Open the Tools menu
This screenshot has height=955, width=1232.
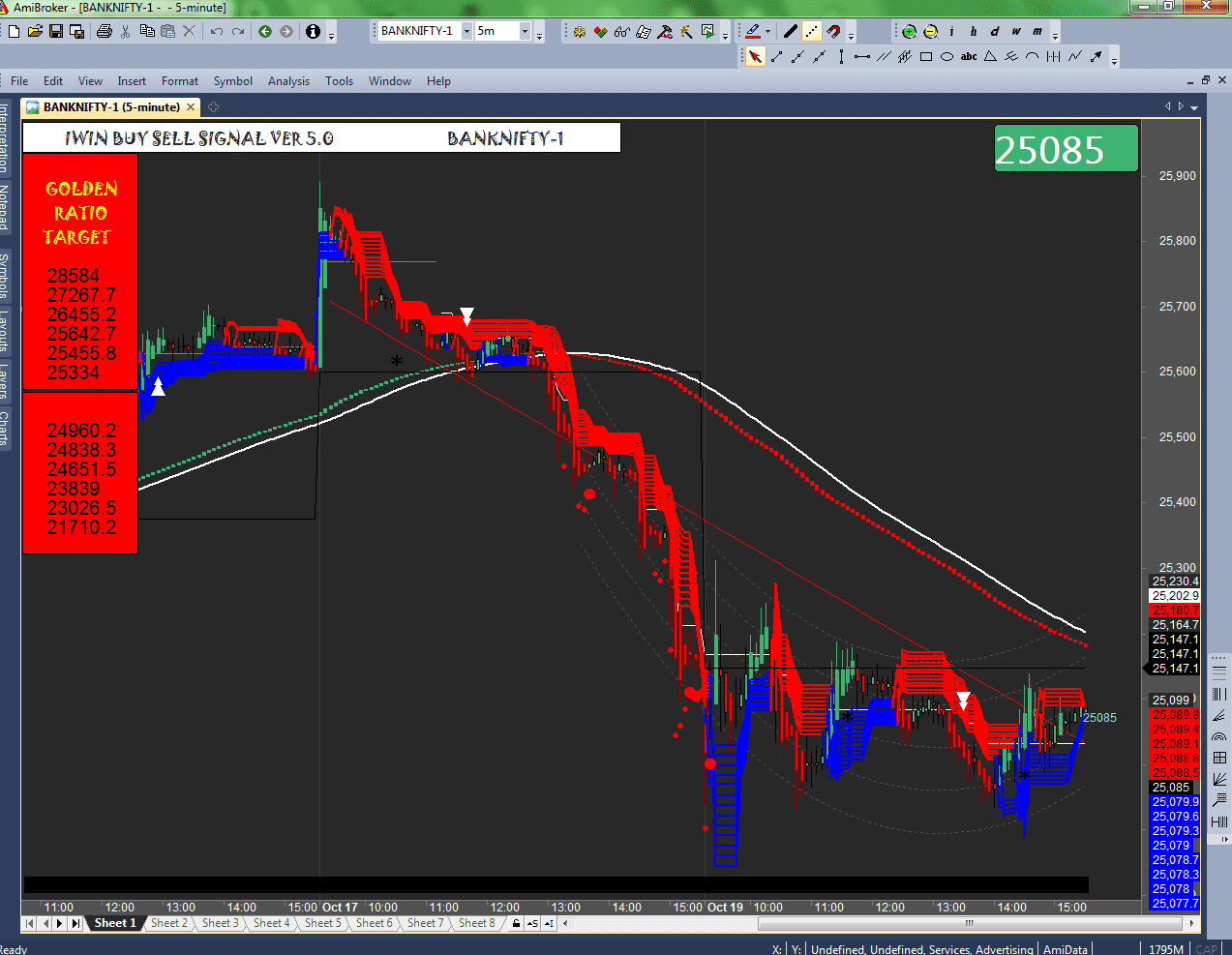click(339, 81)
